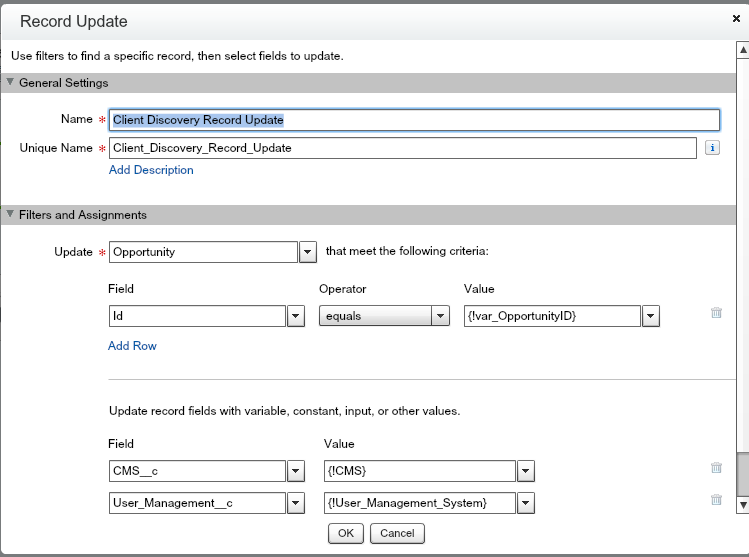Expand the {!CMS} value dropdown

(x=526, y=471)
